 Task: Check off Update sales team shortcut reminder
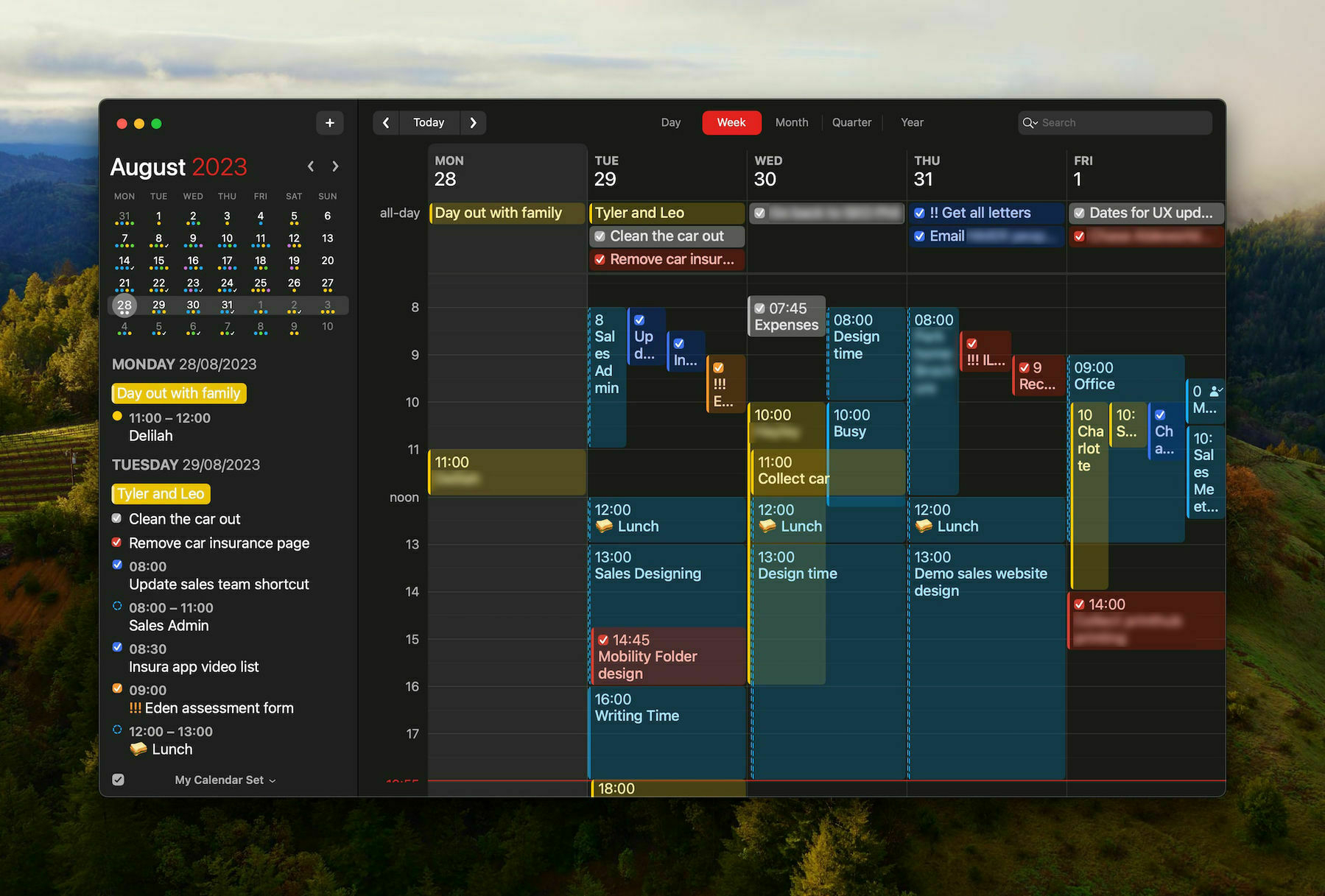117,565
